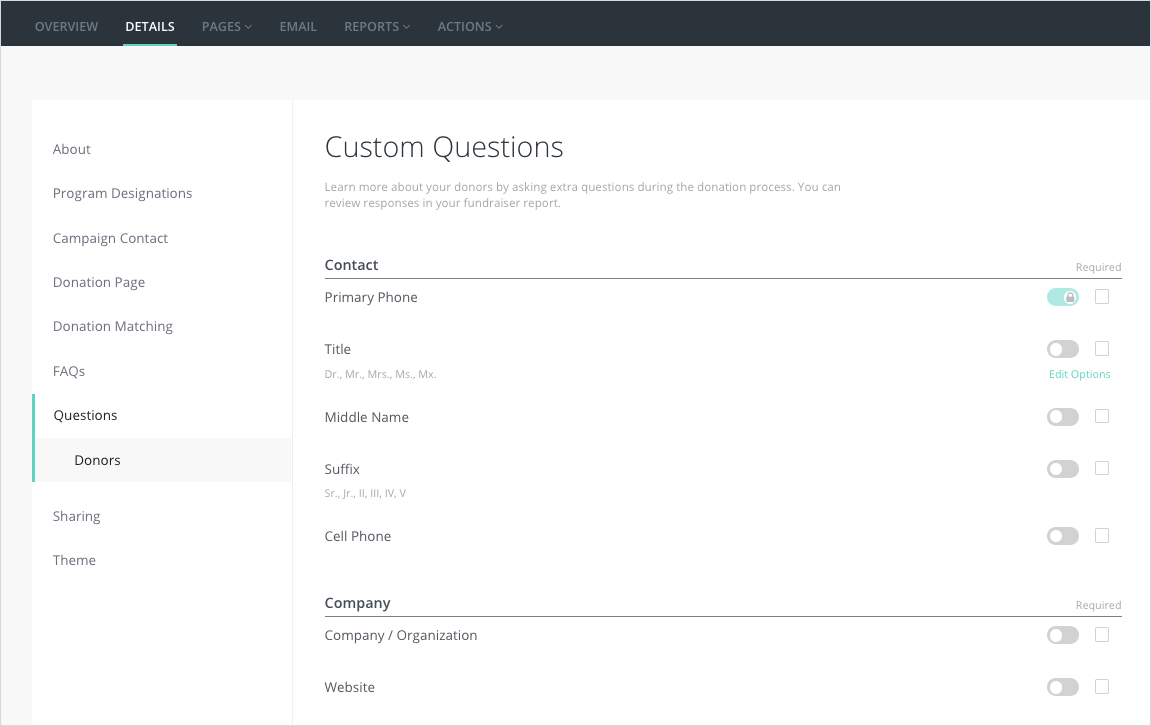Enable the Suffix field toggle

[x=1062, y=469]
